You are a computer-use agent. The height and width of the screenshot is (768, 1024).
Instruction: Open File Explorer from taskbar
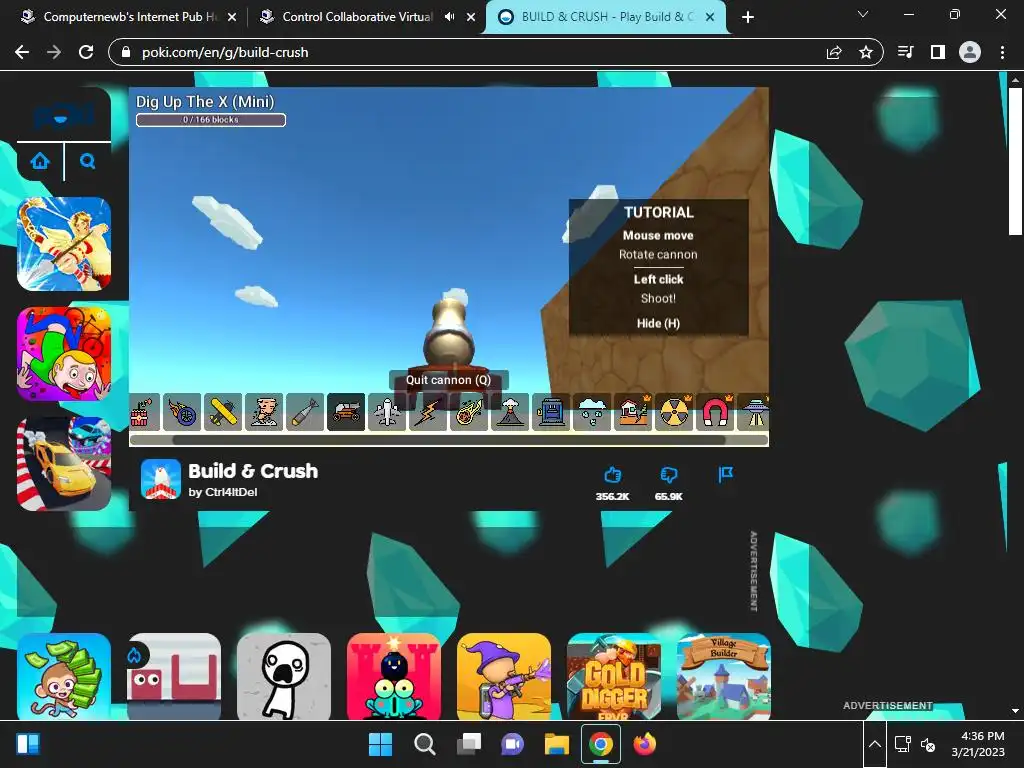point(557,744)
